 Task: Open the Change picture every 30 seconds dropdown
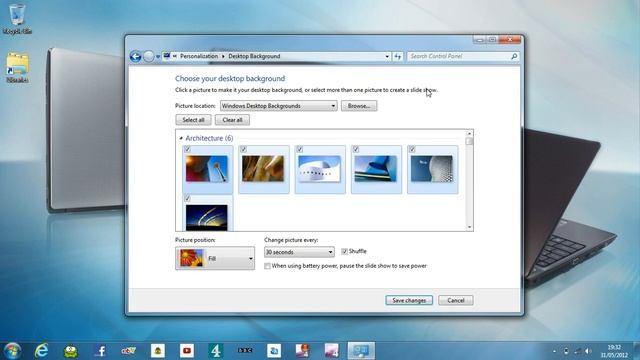coord(299,252)
